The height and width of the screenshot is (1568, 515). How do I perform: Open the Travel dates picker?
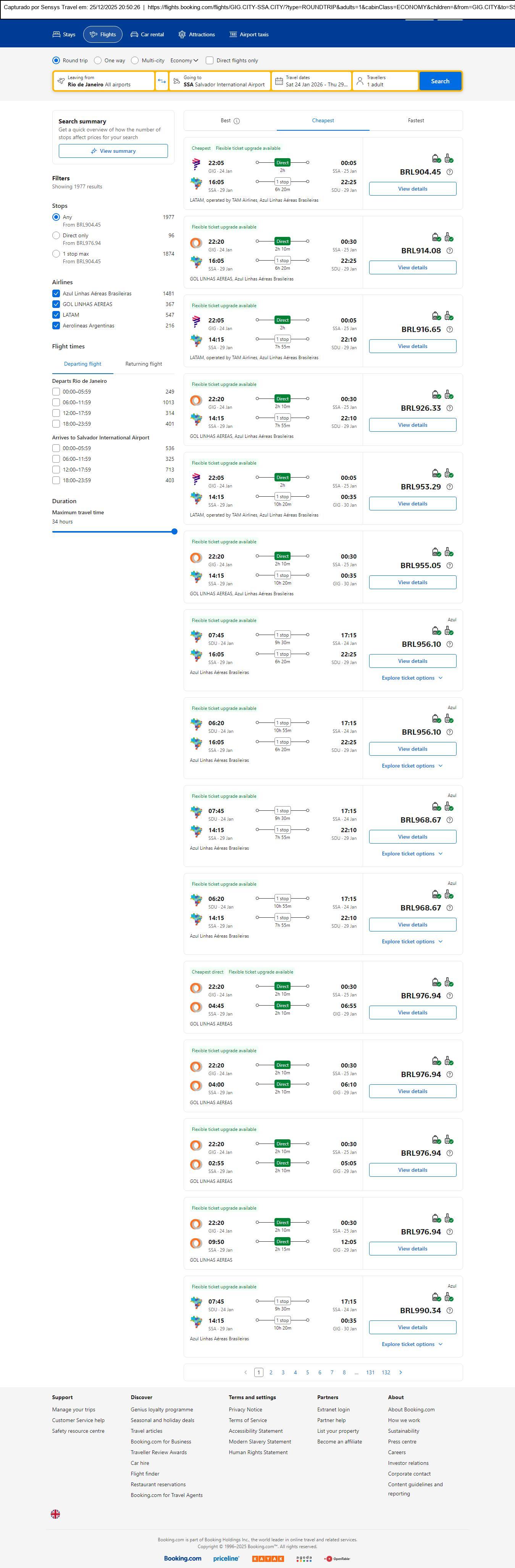[311, 81]
